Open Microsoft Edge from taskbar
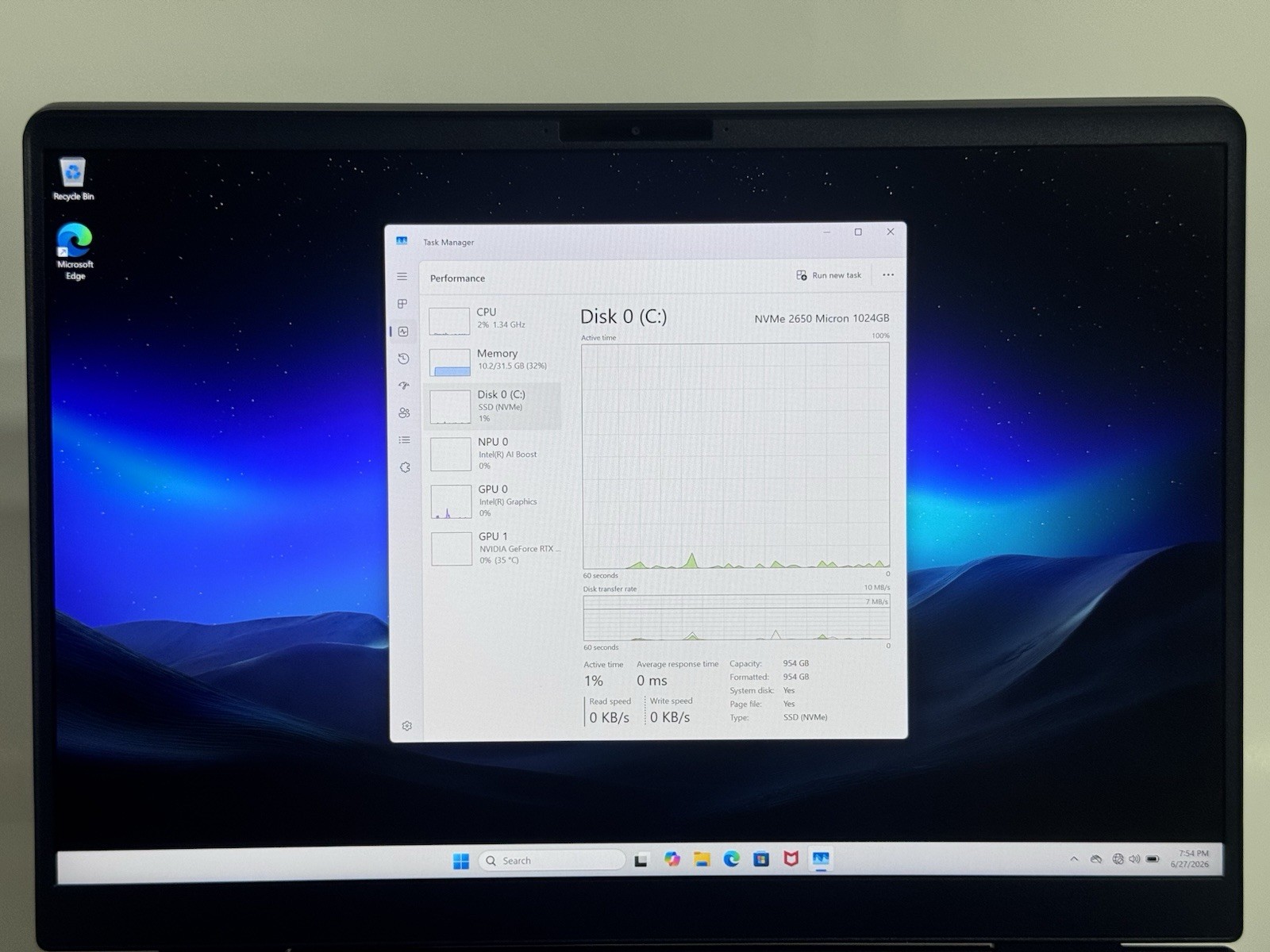 click(731, 859)
